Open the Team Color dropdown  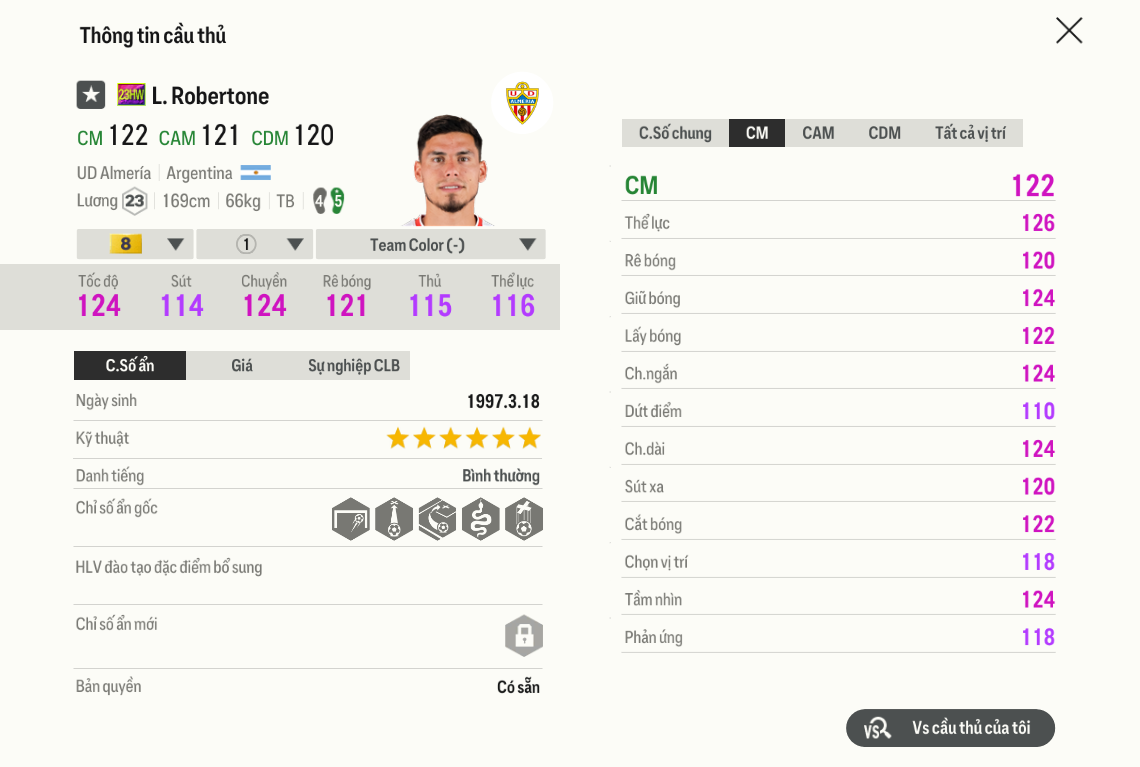[430, 244]
